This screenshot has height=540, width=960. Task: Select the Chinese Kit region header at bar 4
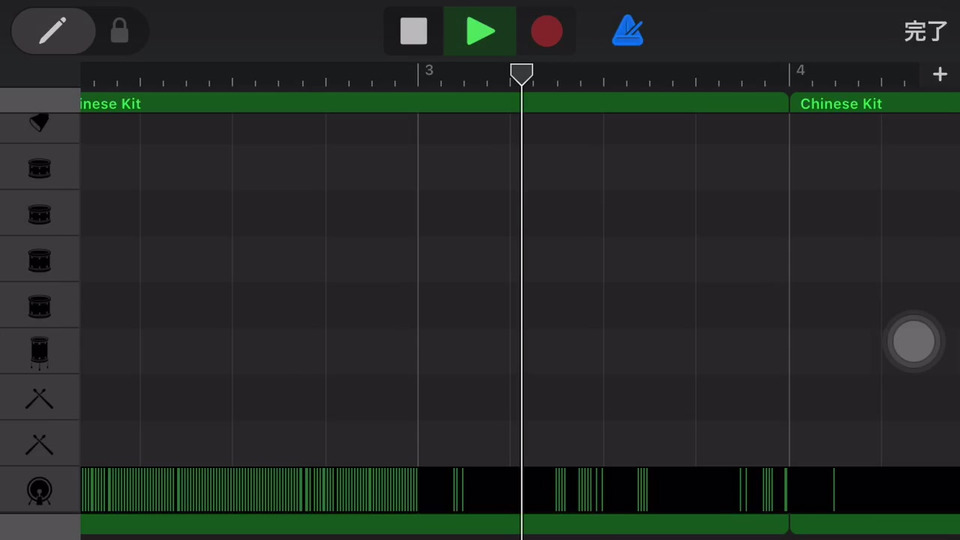tap(875, 103)
